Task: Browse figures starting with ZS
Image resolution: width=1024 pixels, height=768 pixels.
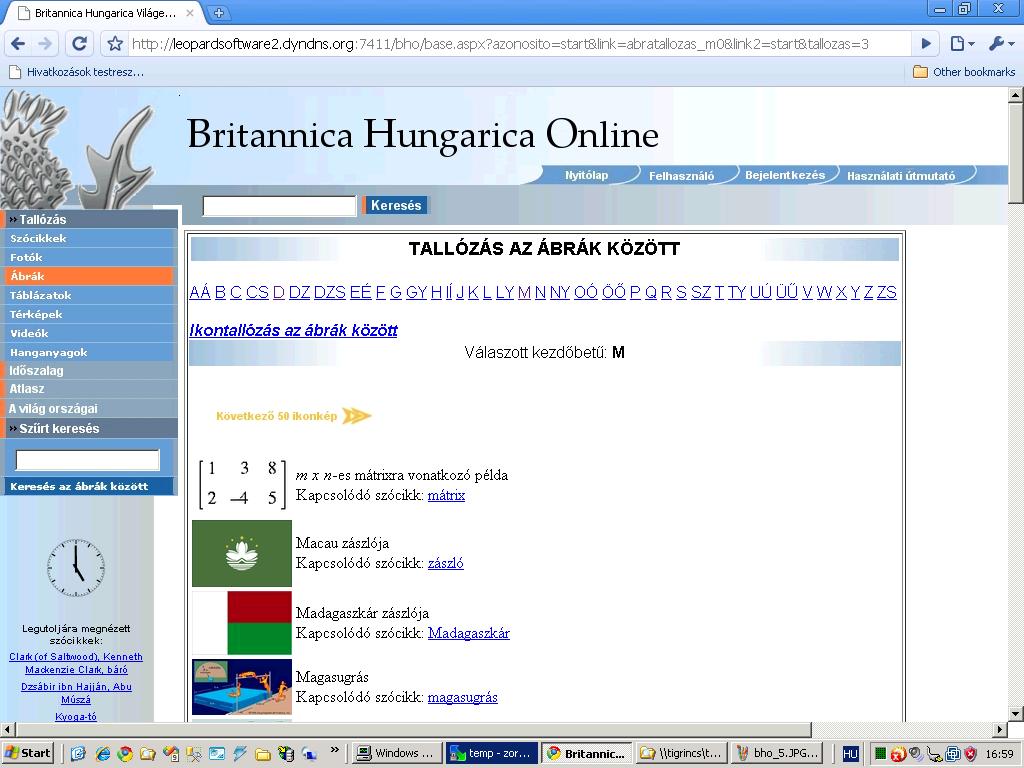Action: pos(886,292)
